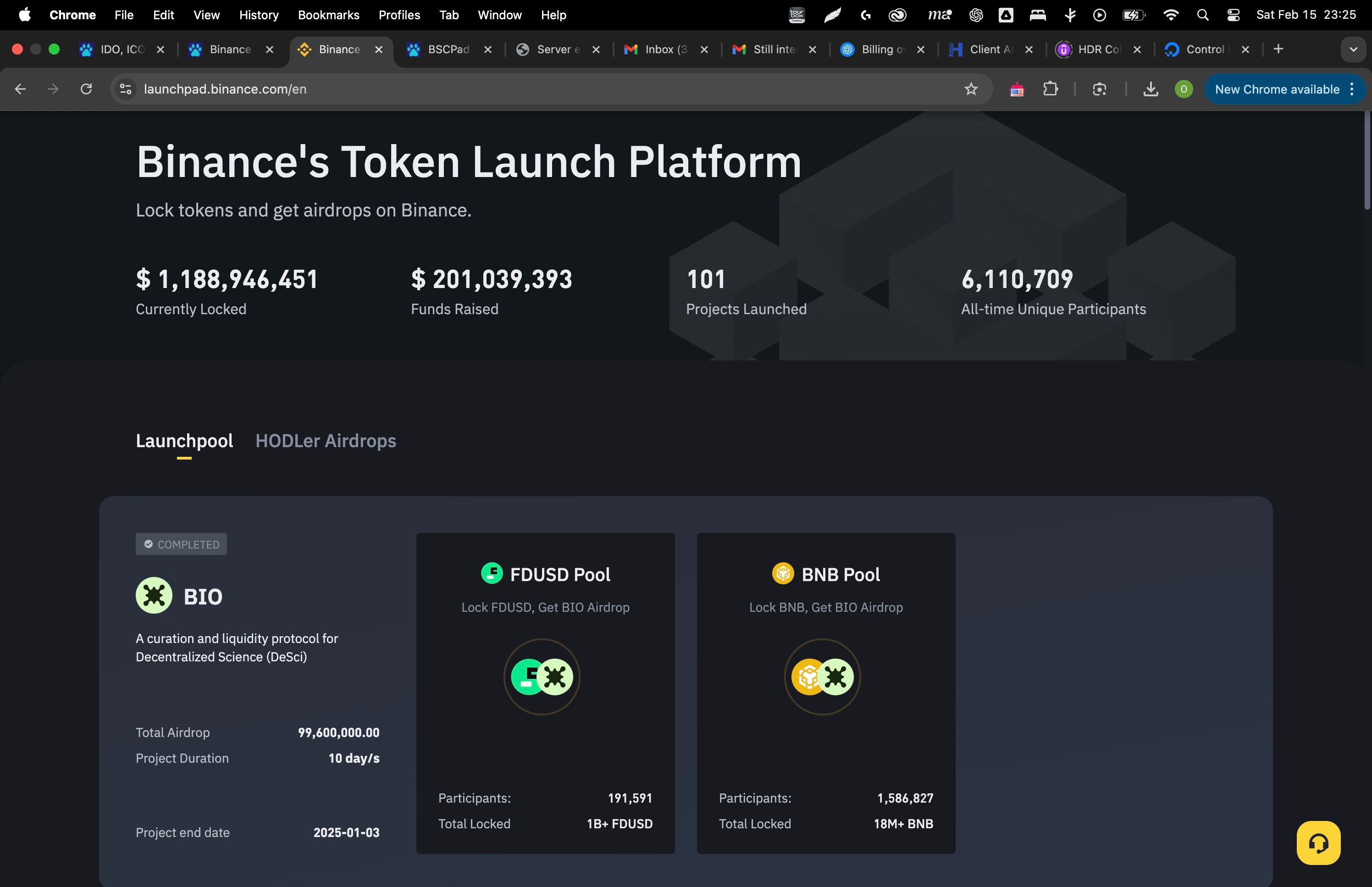1372x887 pixels.
Task: Click the Total Airdrop value 99,600,000.00
Action: 338,732
